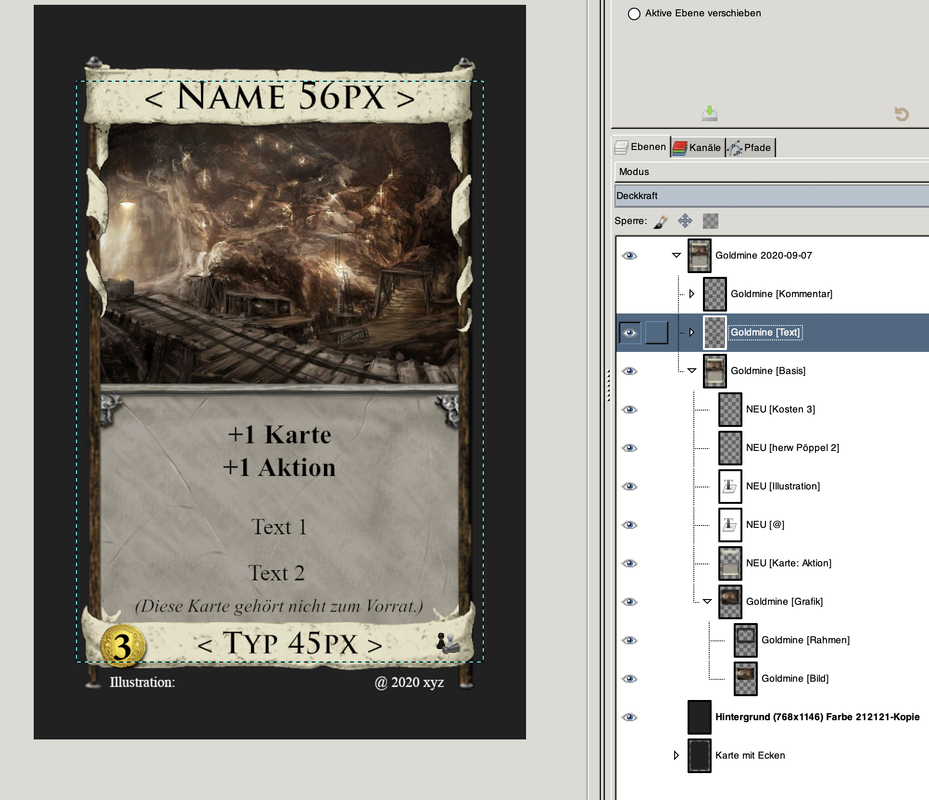Expand the Karte mit Ecken group
Screen dimensions: 929x800
[676, 756]
